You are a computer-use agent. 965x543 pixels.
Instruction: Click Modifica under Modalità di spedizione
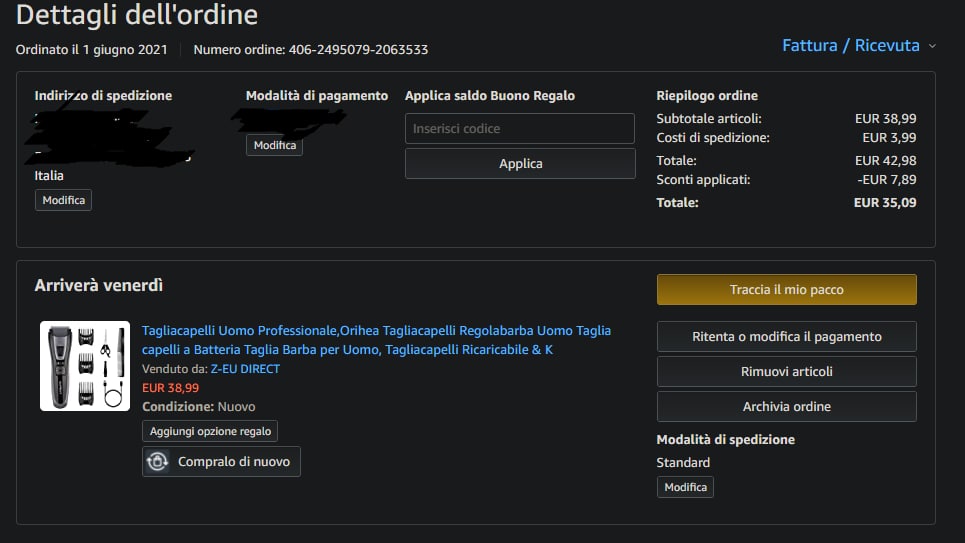pyautogui.click(x=685, y=487)
